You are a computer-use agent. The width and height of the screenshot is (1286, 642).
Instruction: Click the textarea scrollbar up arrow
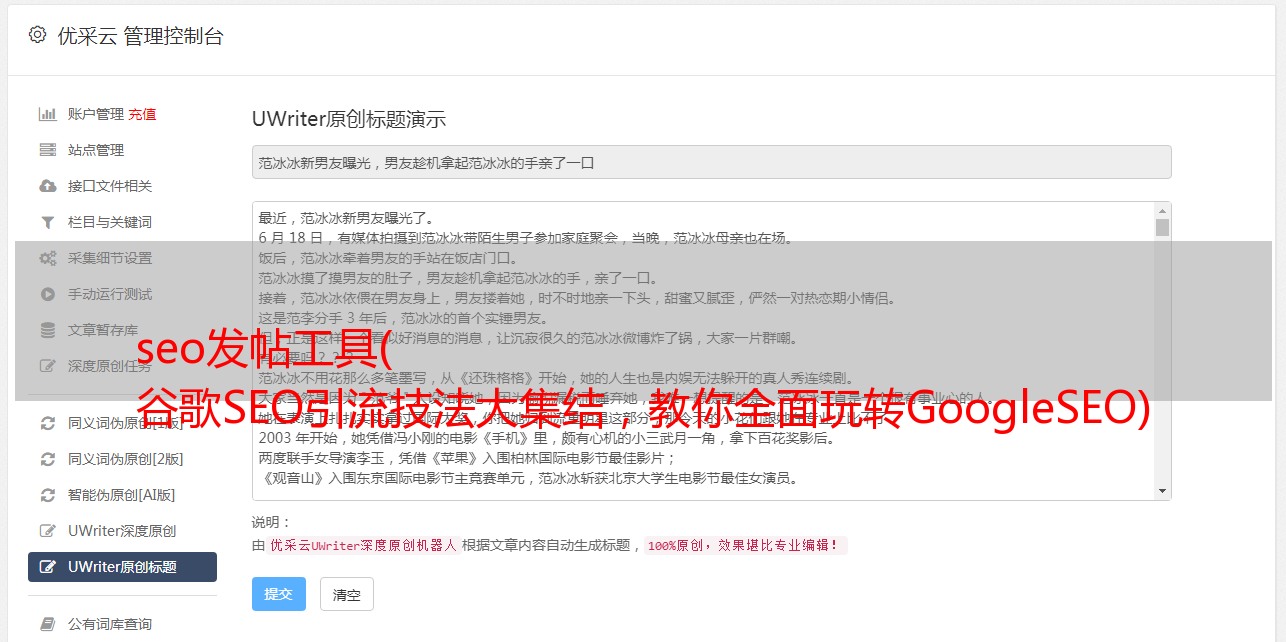point(1162,211)
